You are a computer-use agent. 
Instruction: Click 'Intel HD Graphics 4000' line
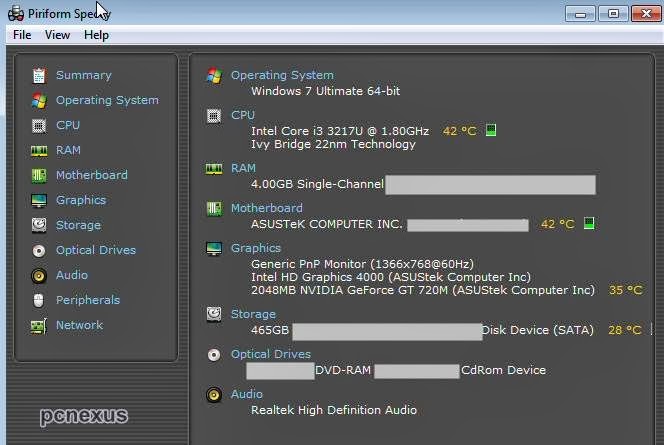pyautogui.click(x=391, y=277)
